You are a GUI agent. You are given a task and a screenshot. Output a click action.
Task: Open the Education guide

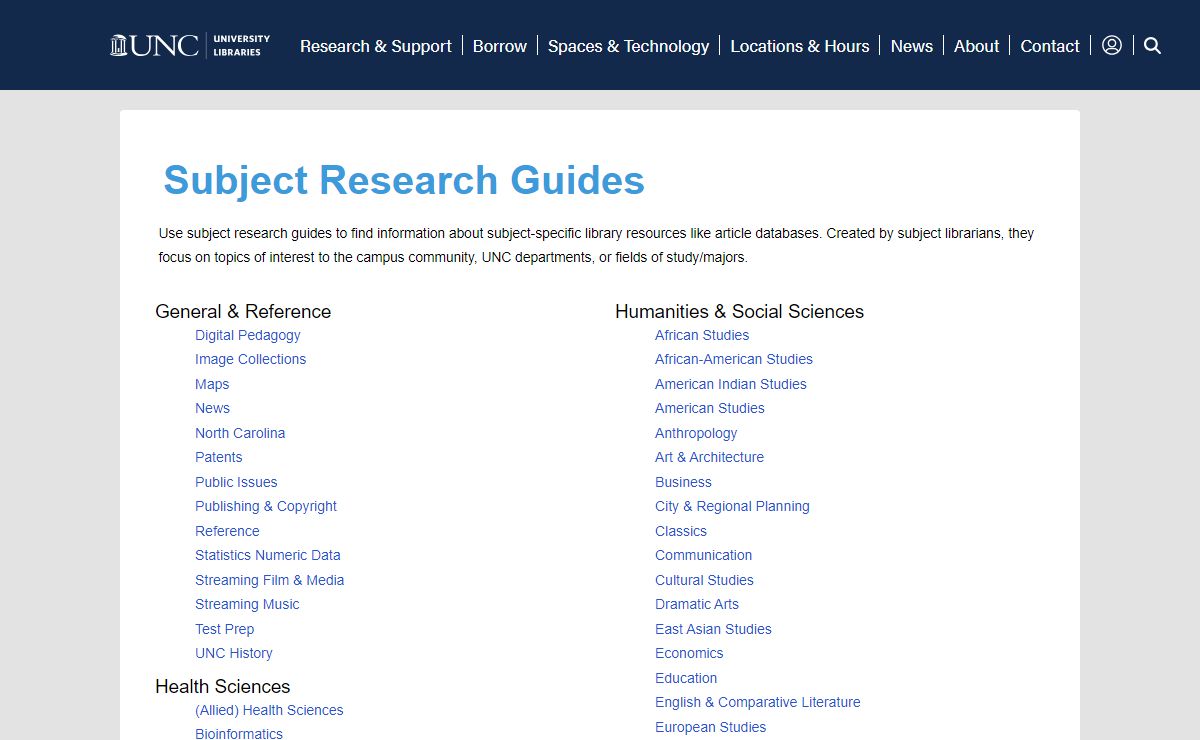point(686,678)
